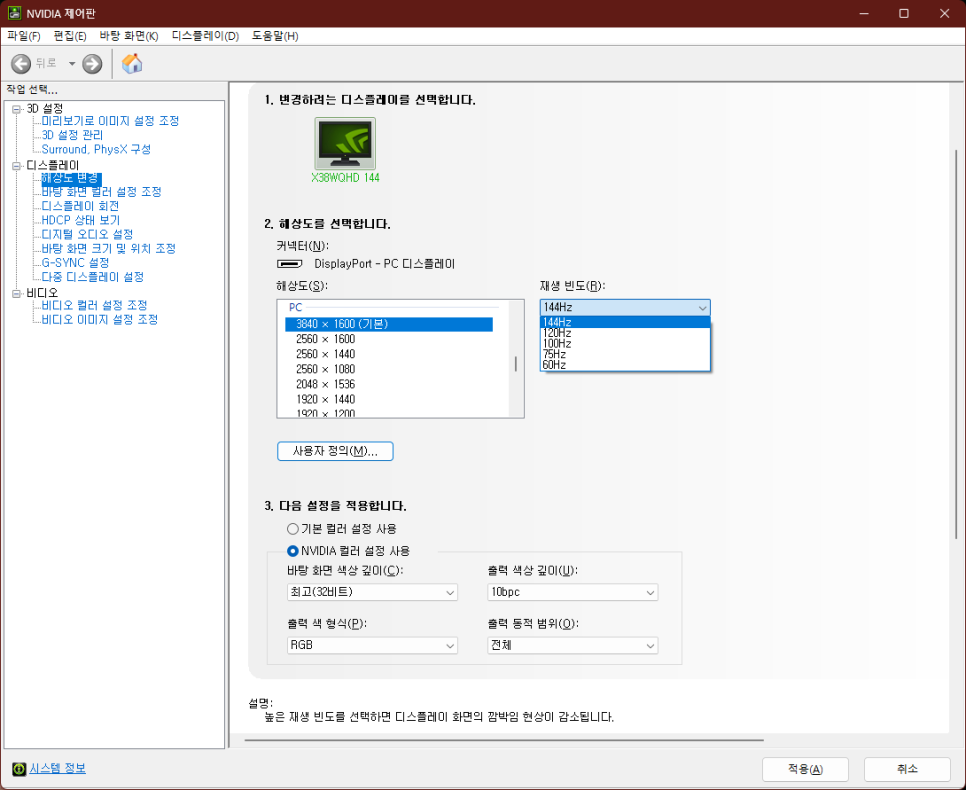966x790 pixels.
Task: Open 비디오 이미지 설정 조정 page
Action: (100, 319)
